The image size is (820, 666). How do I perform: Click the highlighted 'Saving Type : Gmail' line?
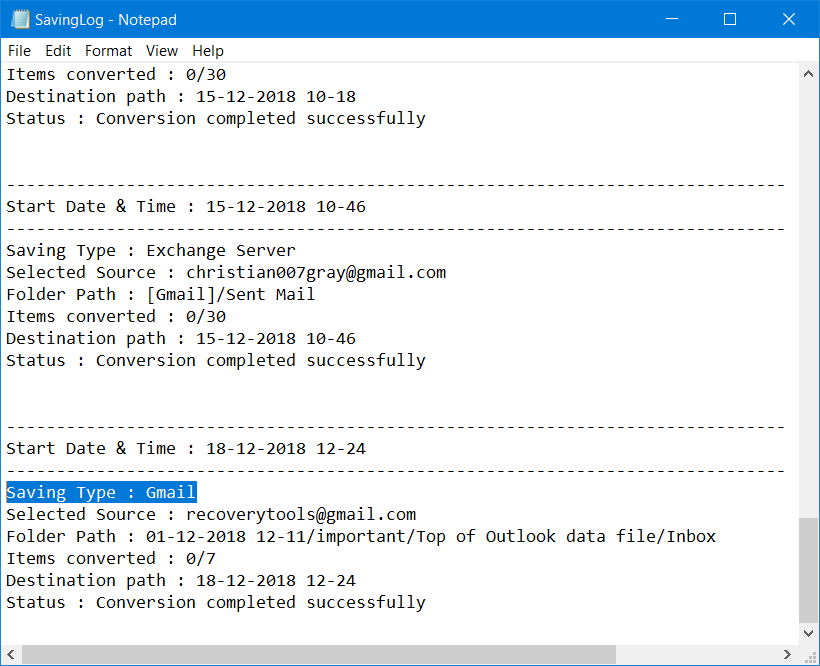coord(101,492)
